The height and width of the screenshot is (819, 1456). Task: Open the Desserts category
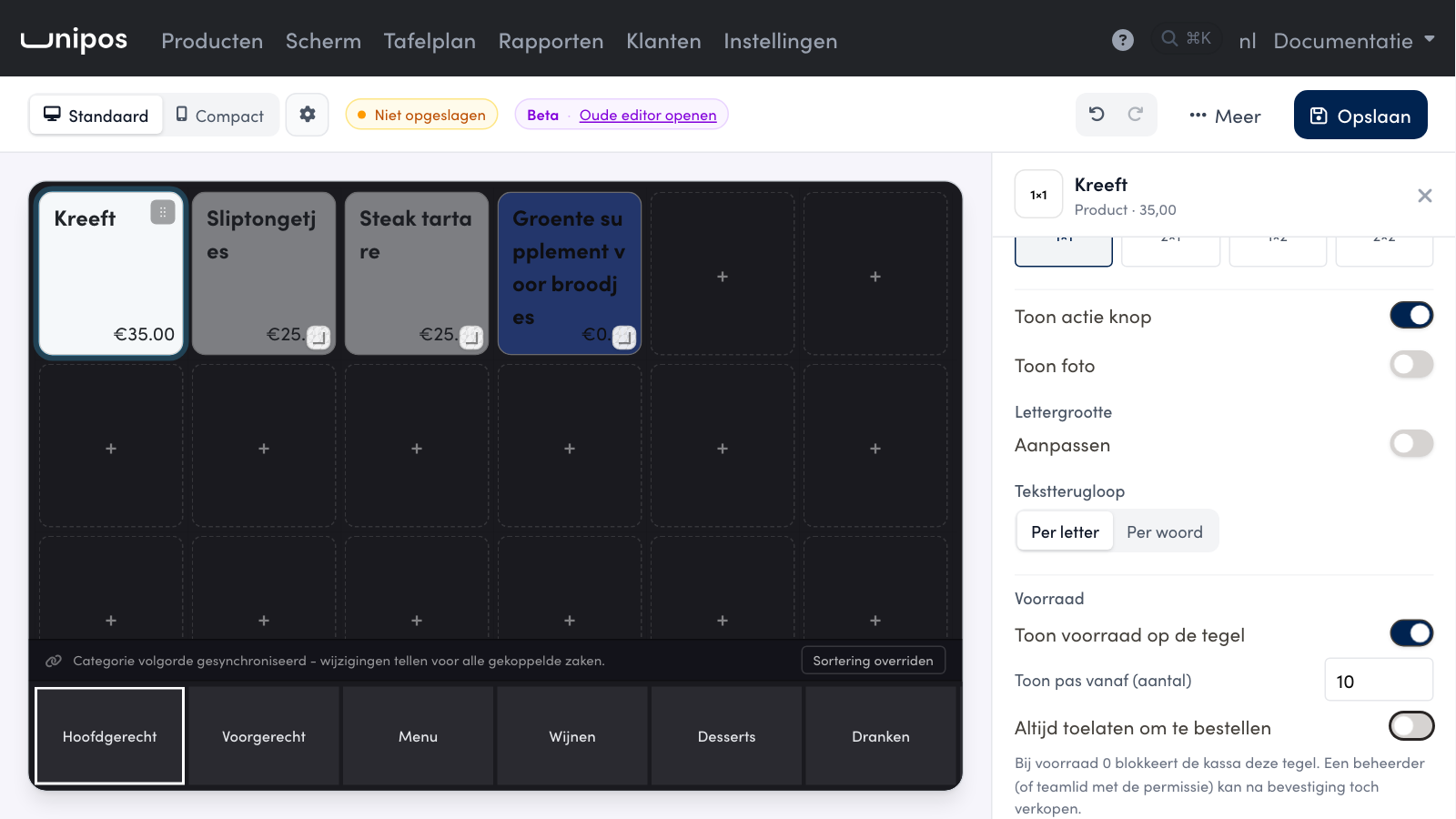[726, 736]
